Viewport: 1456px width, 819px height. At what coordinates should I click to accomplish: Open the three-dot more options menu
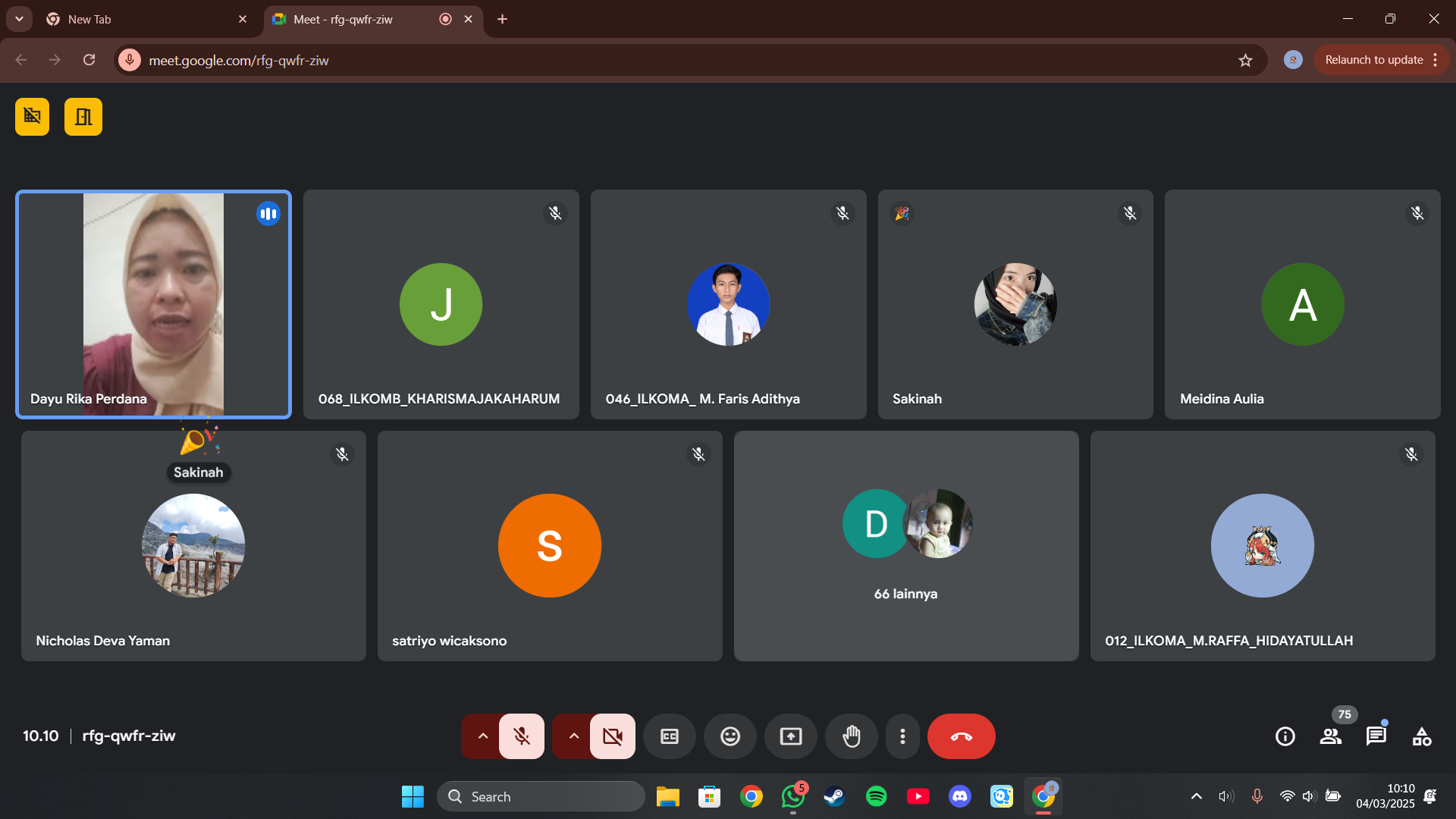902,736
